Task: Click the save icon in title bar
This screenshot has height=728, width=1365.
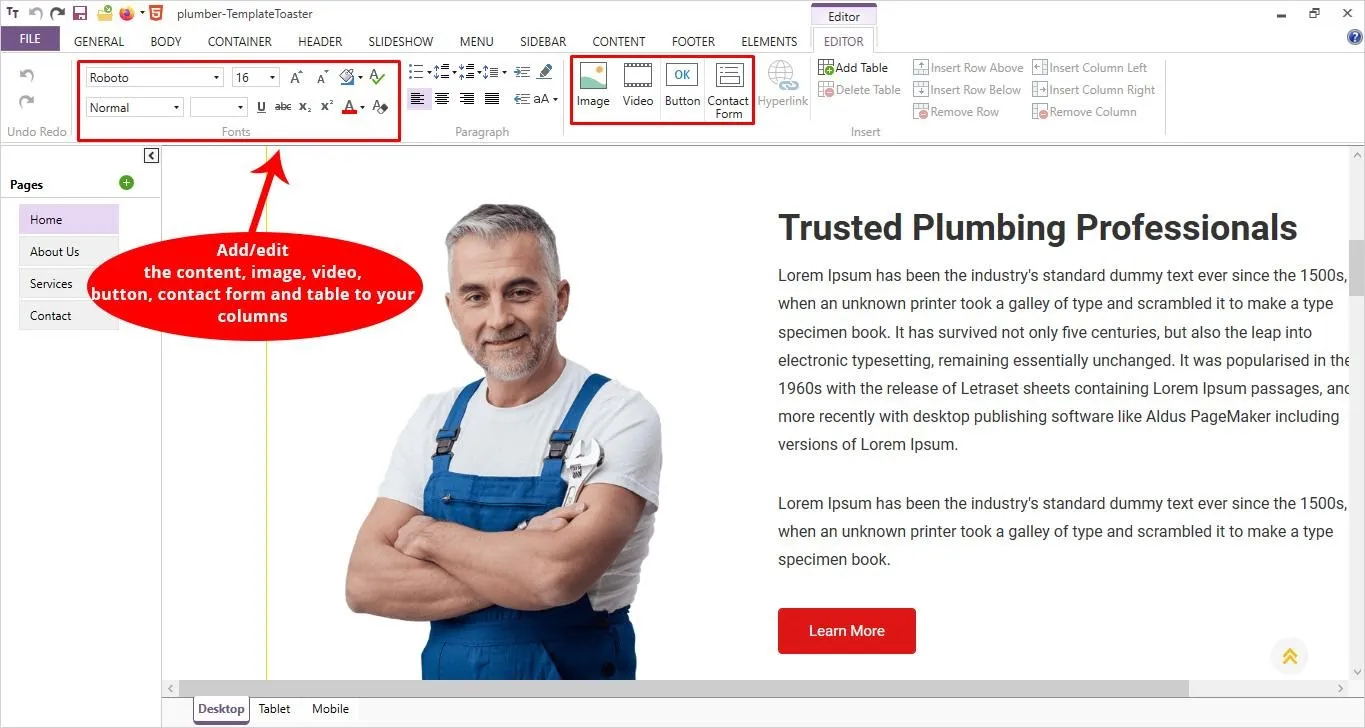Action: tap(80, 14)
